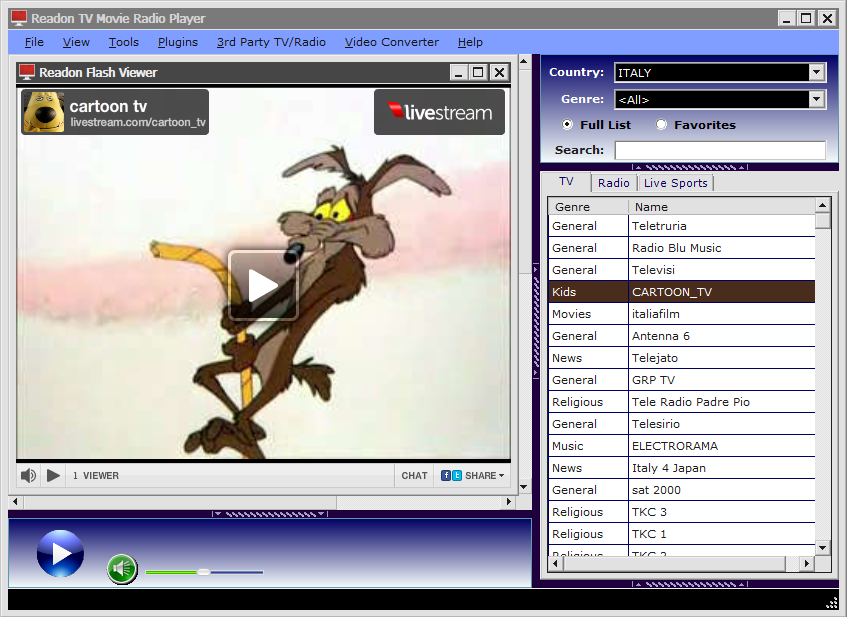Viewport: 847px width, 617px height.
Task: Minimize the Readon Flash Viewer window
Action: point(459,72)
